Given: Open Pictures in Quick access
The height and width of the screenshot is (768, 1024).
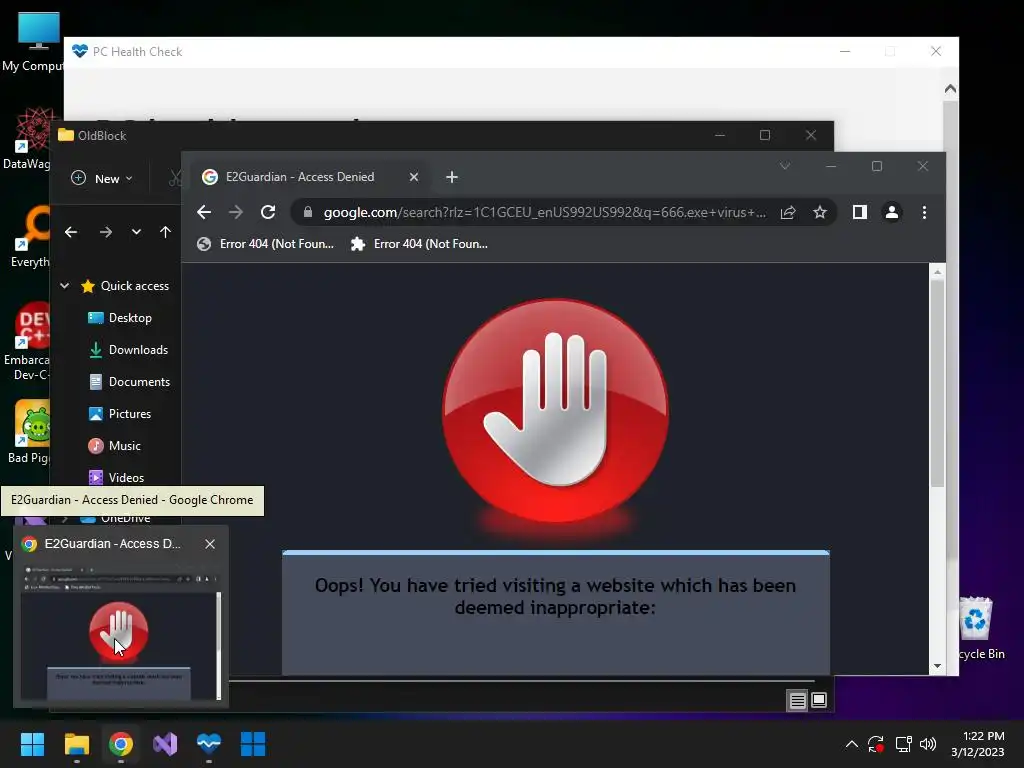Looking at the screenshot, I should [120, 414].
